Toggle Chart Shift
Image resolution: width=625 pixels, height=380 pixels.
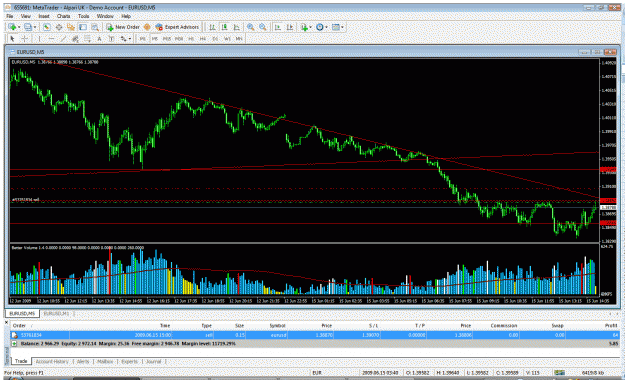coord(290,27)
